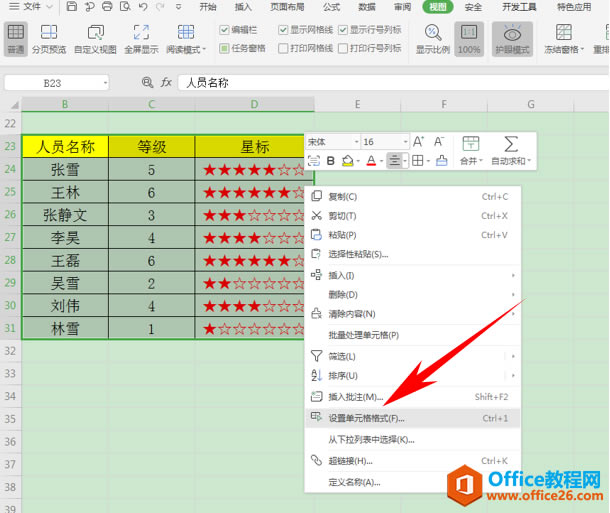Viewport: 610px width, 513px height.
Task: Set zoom to 100% button
Action: tap(469, 39)
